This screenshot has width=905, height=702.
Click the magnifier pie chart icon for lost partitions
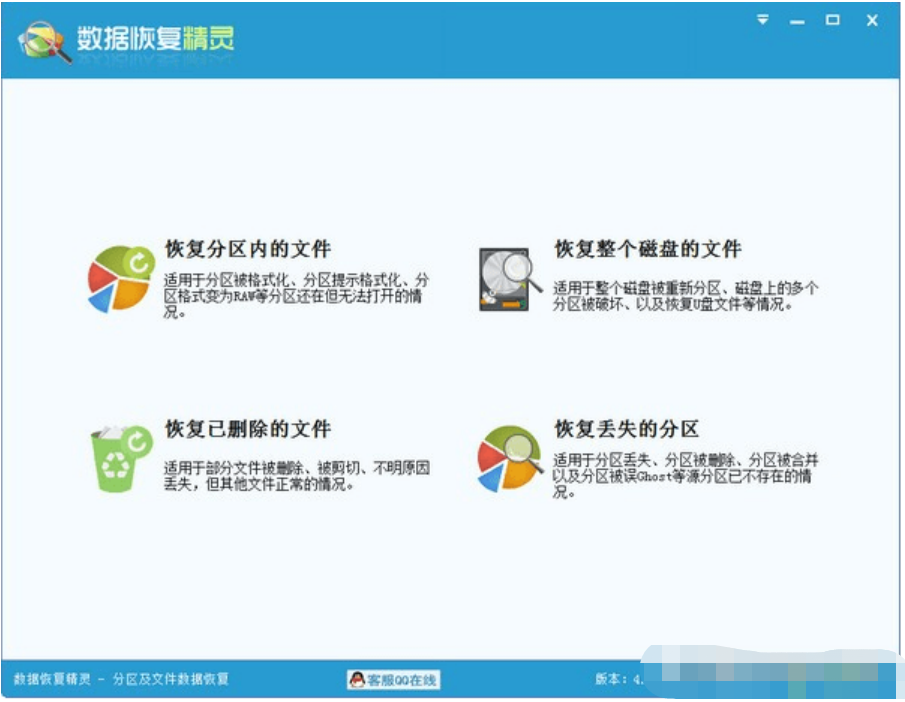pyautogui.click(x=505, y=459)
